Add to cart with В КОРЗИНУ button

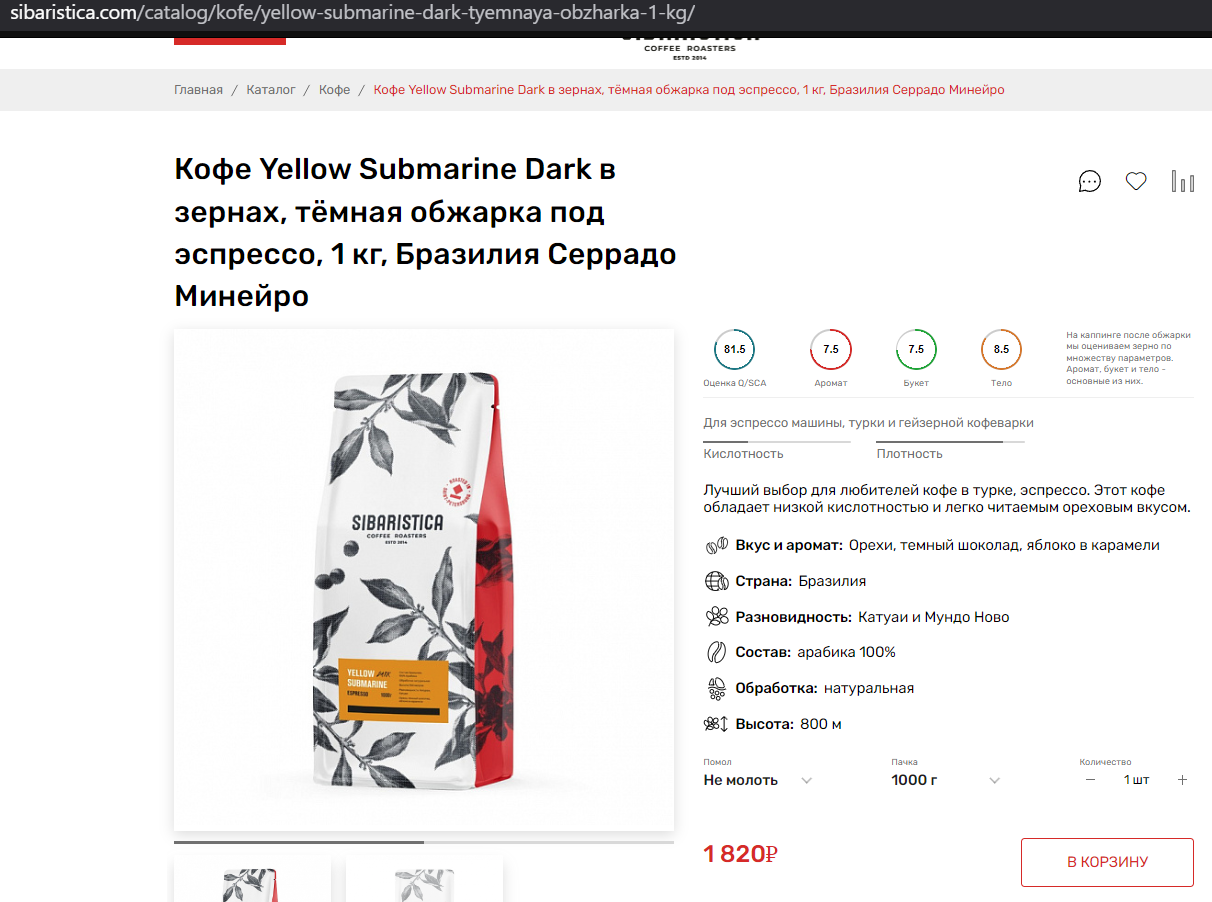[1107, 862]
